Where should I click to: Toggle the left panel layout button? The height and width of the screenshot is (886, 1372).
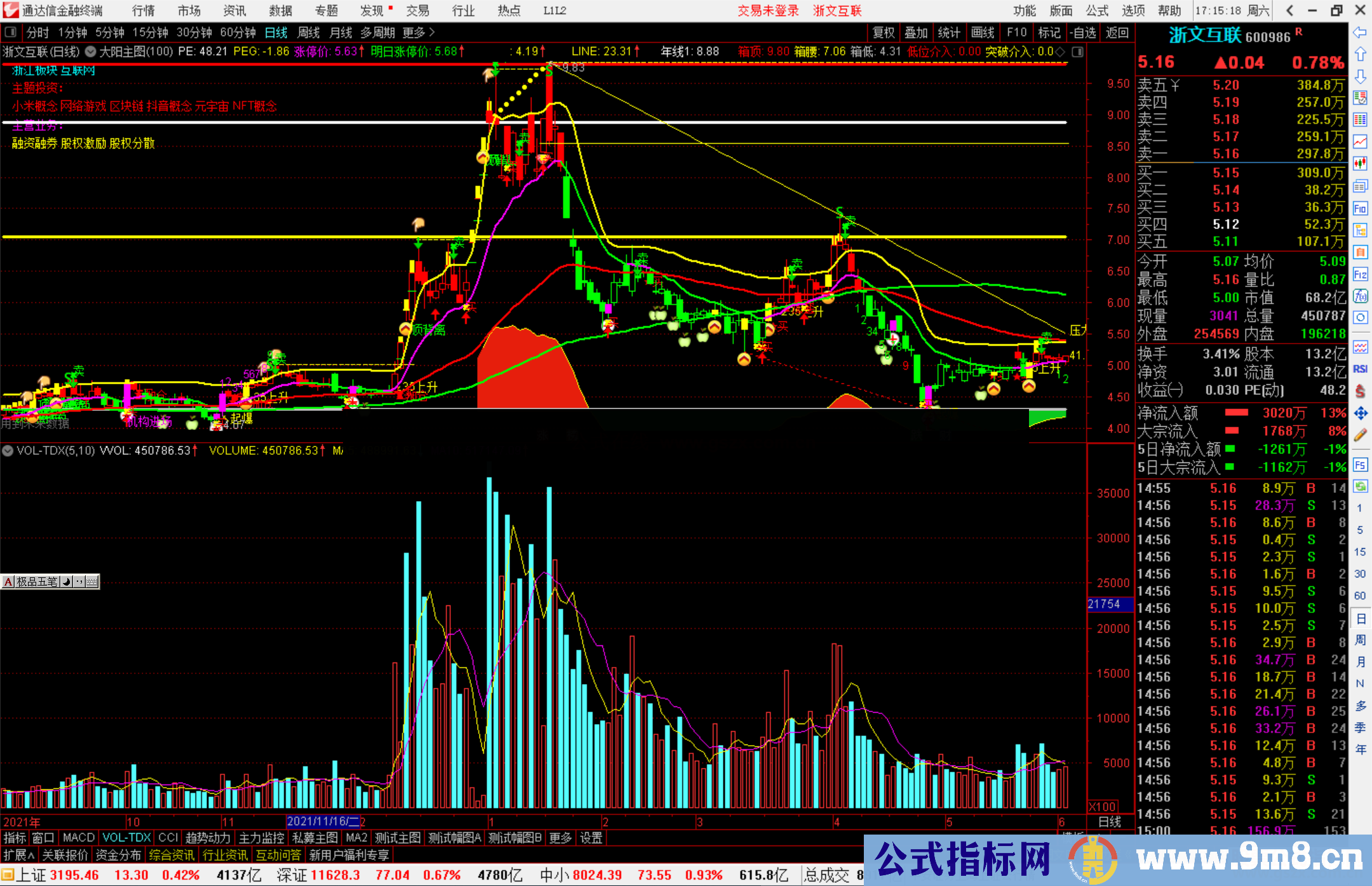[x=11, y=32]
